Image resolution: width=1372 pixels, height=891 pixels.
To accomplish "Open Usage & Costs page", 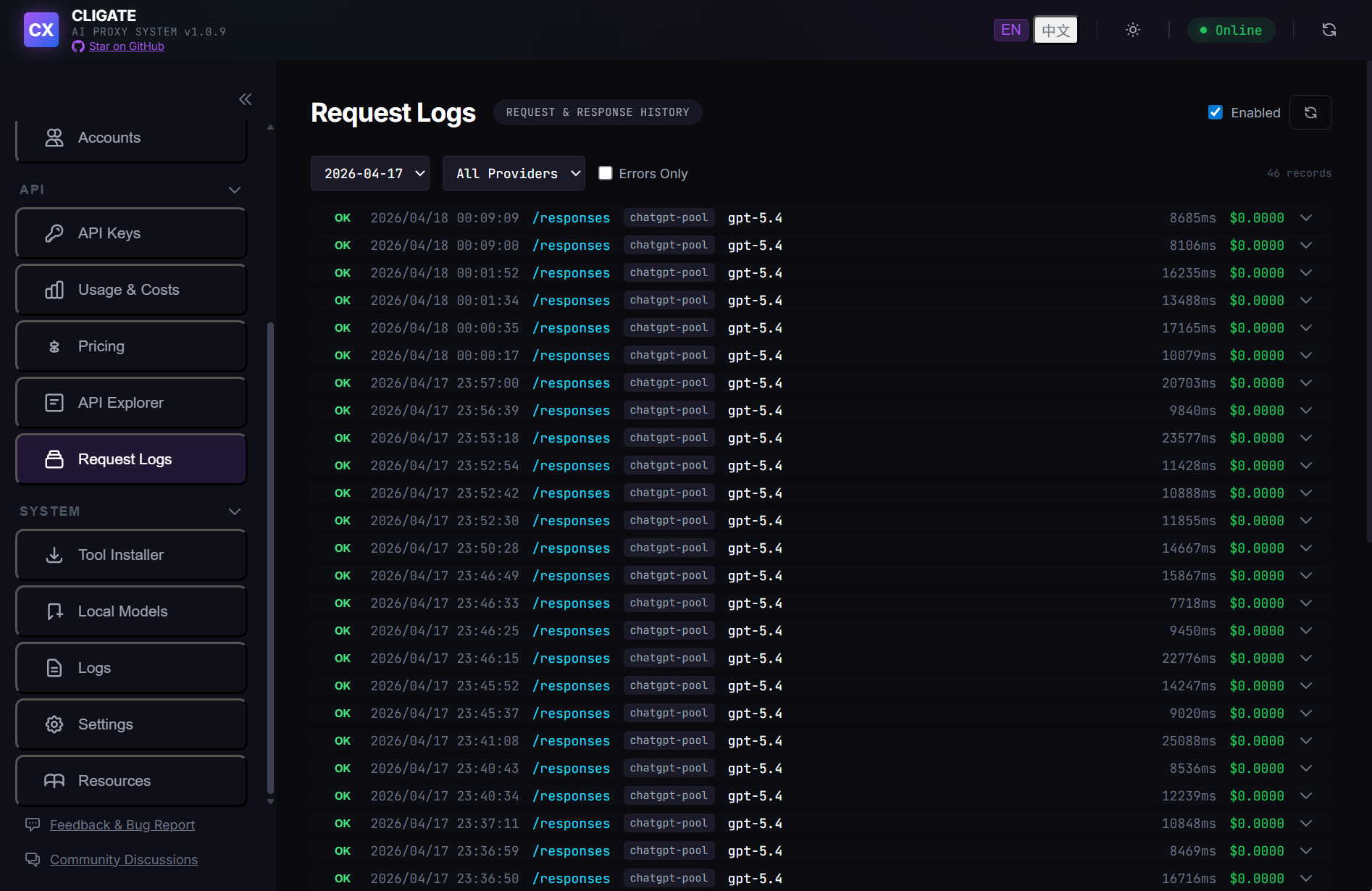I will pos(131,290).
